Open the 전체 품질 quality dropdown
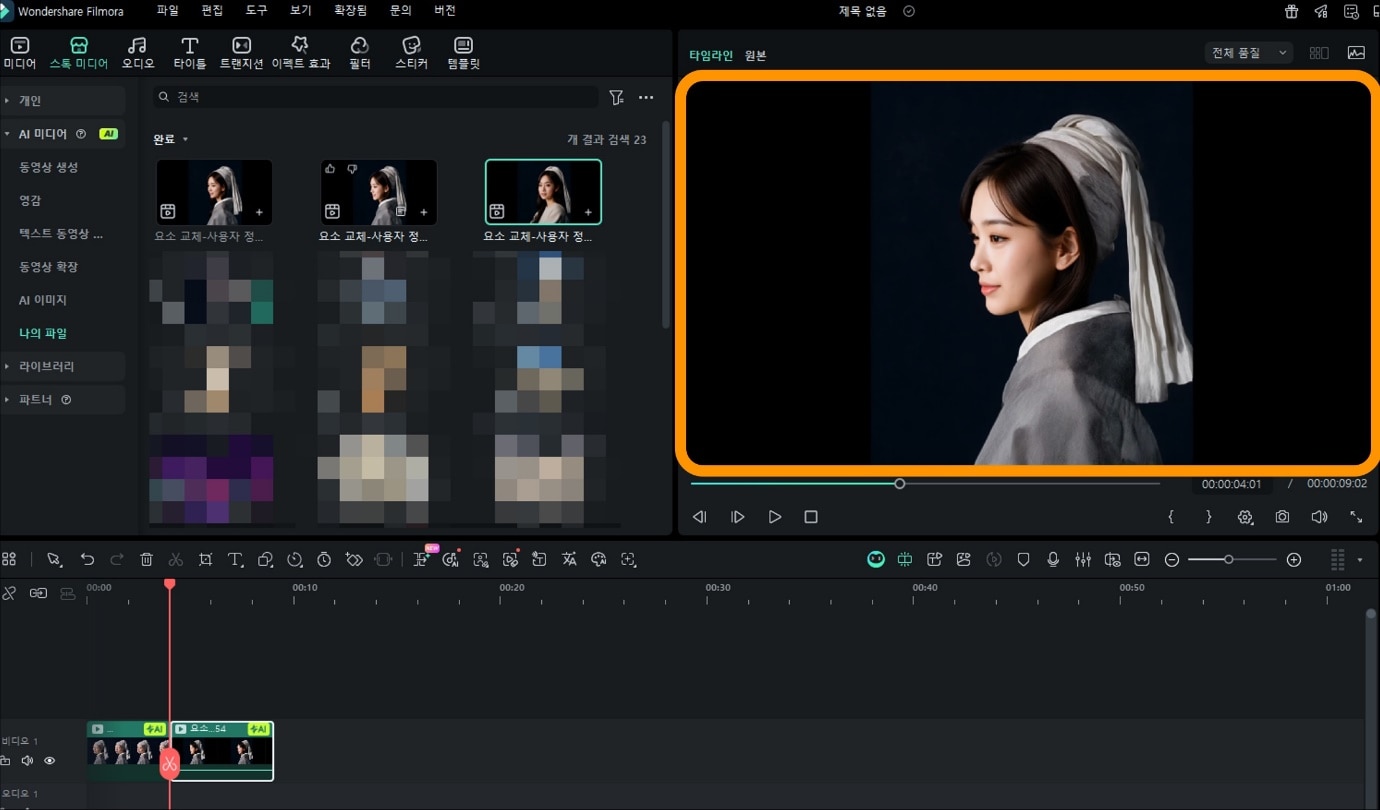 [x=1248, y=53]
